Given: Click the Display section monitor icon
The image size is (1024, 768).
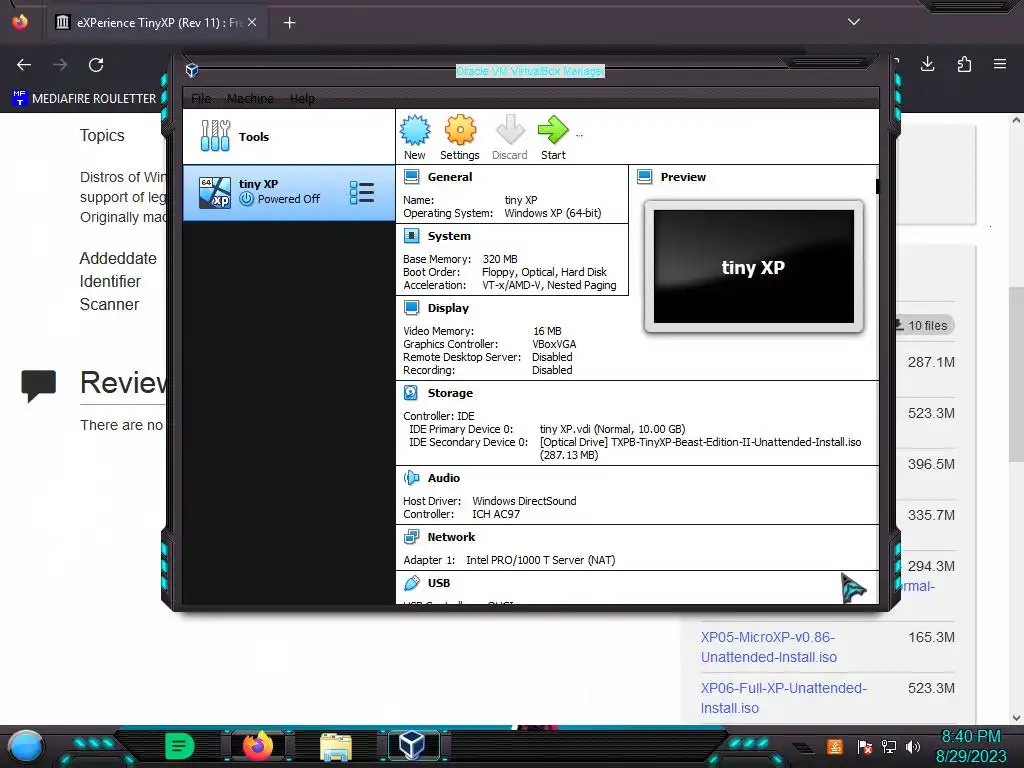Looking at the screenshot, I should pyautogui.click(x=411, y=308).
